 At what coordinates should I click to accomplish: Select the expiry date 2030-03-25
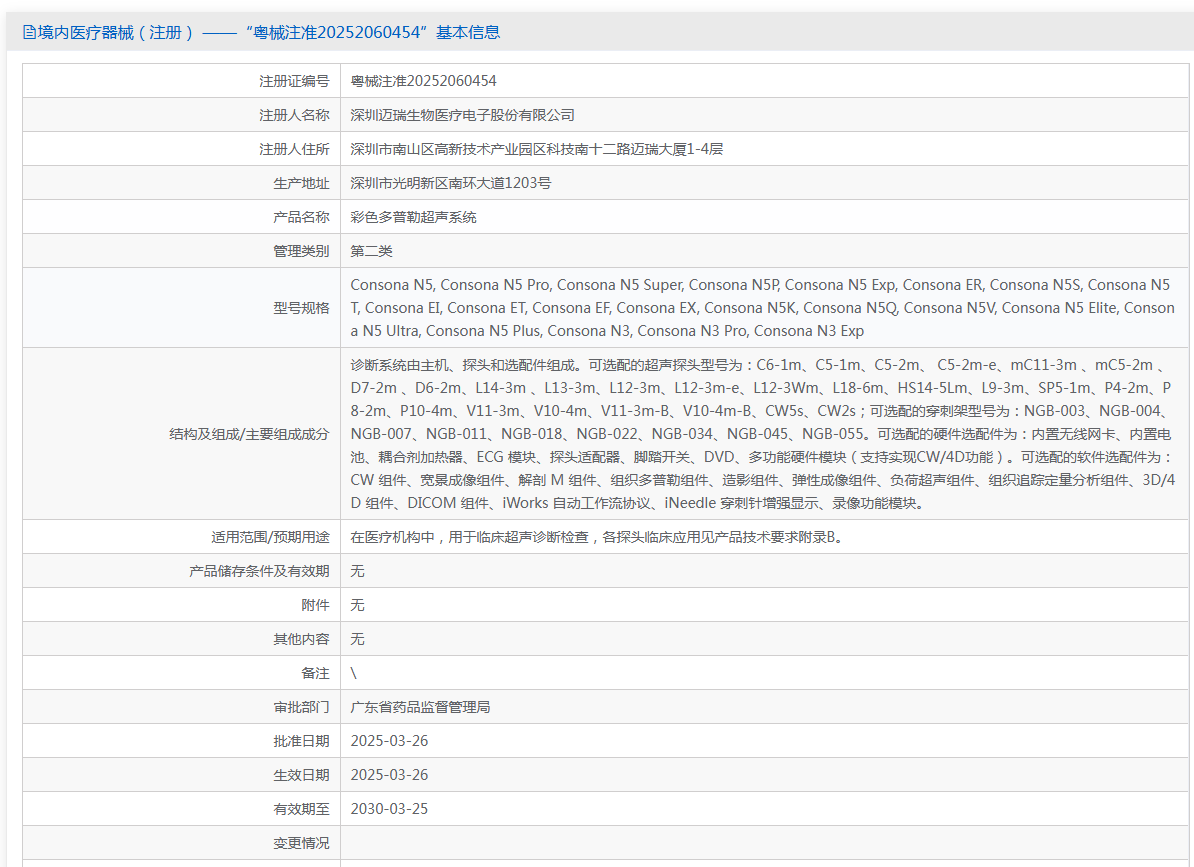tap(389, 809)
